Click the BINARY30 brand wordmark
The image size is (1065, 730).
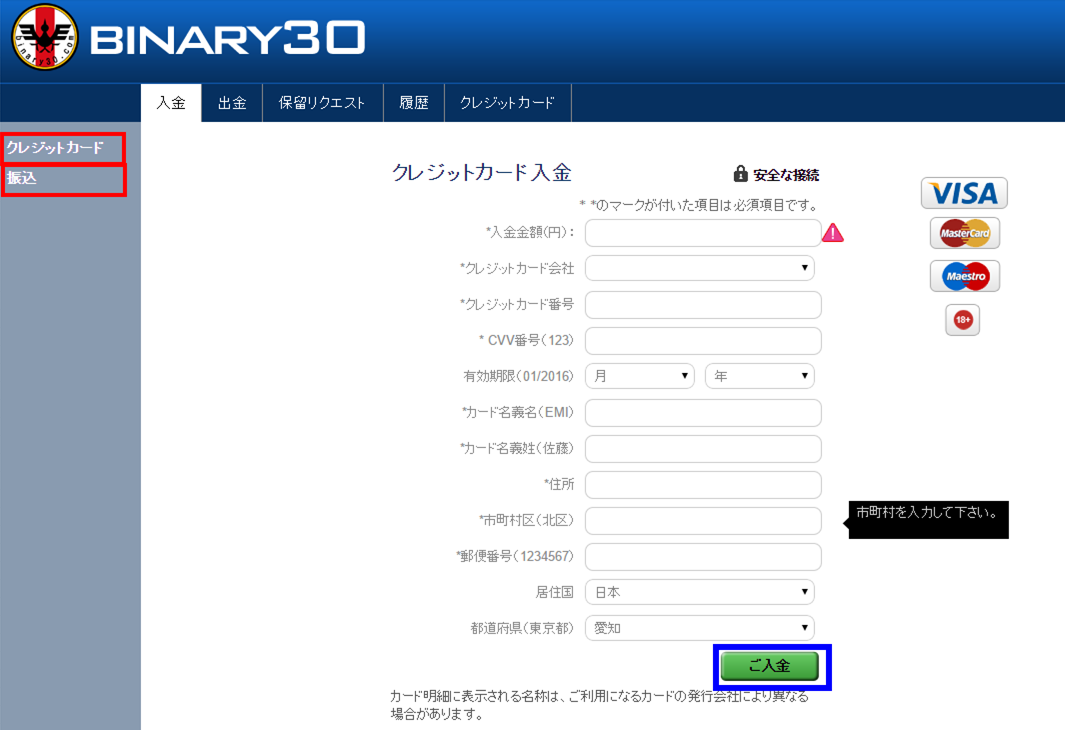tap(228, 38)
